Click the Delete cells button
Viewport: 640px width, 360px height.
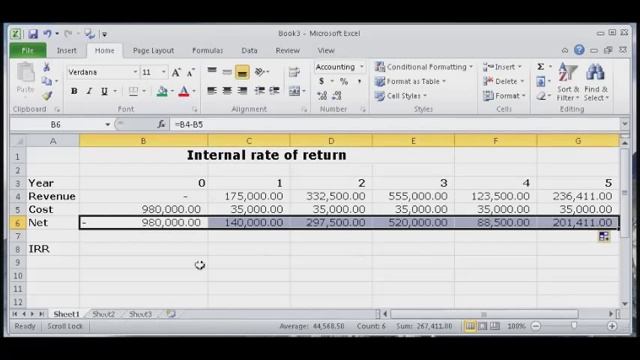pyautogui.click(x=504, y=81)
